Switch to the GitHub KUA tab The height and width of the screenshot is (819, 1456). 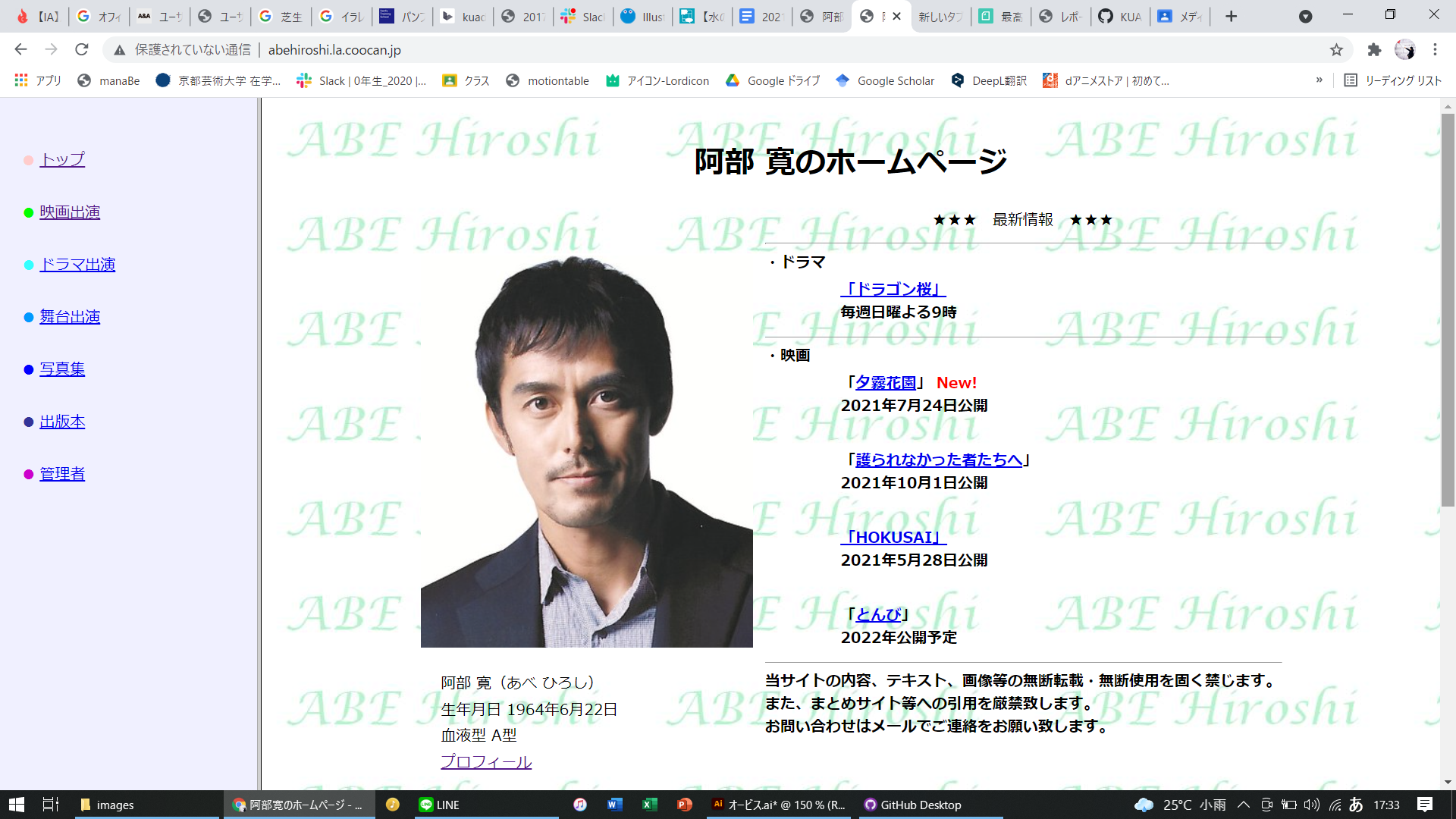pos(1120,16)
